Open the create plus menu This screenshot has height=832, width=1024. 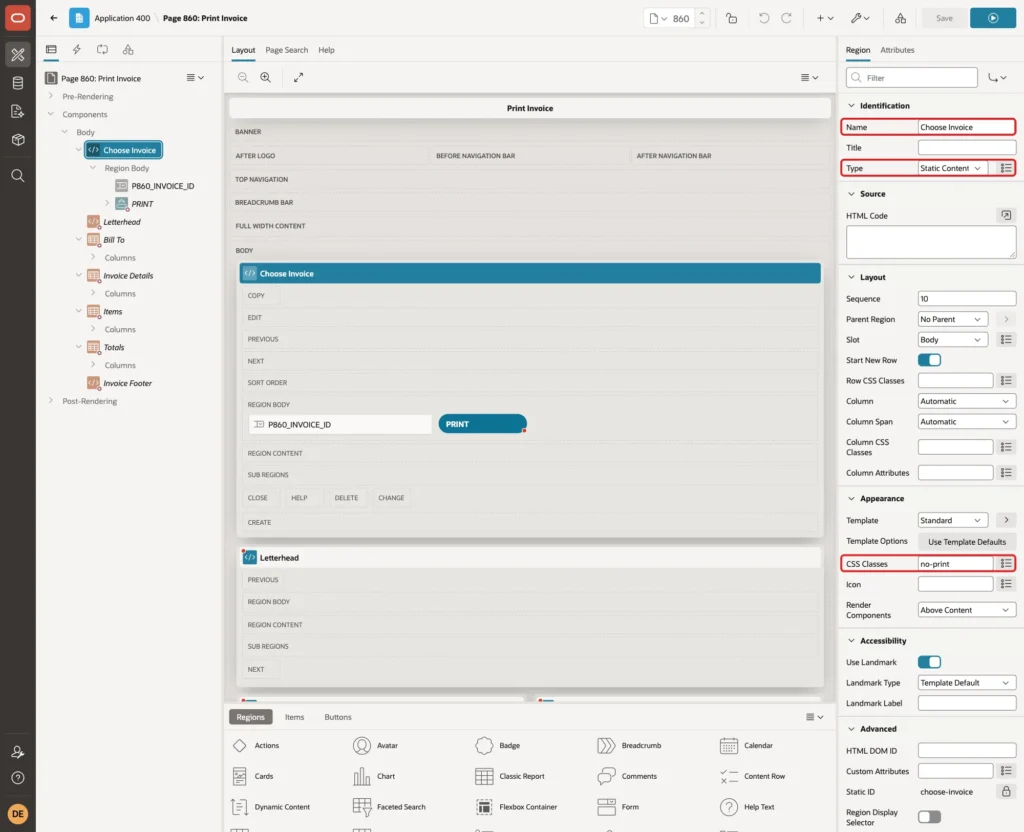pyautogui.click(x=825, y=18)
